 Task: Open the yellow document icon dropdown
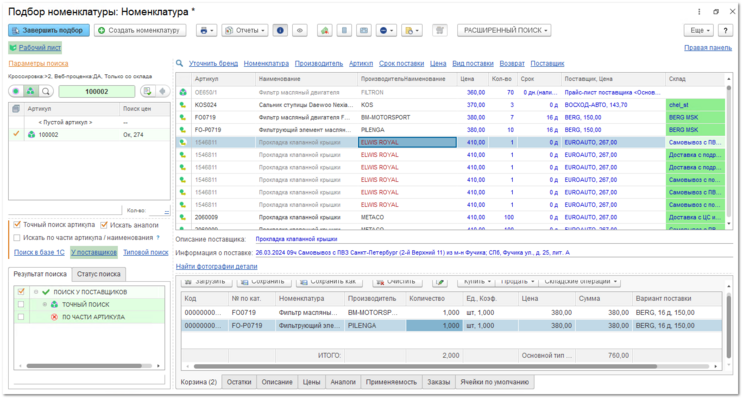[411, 30]
